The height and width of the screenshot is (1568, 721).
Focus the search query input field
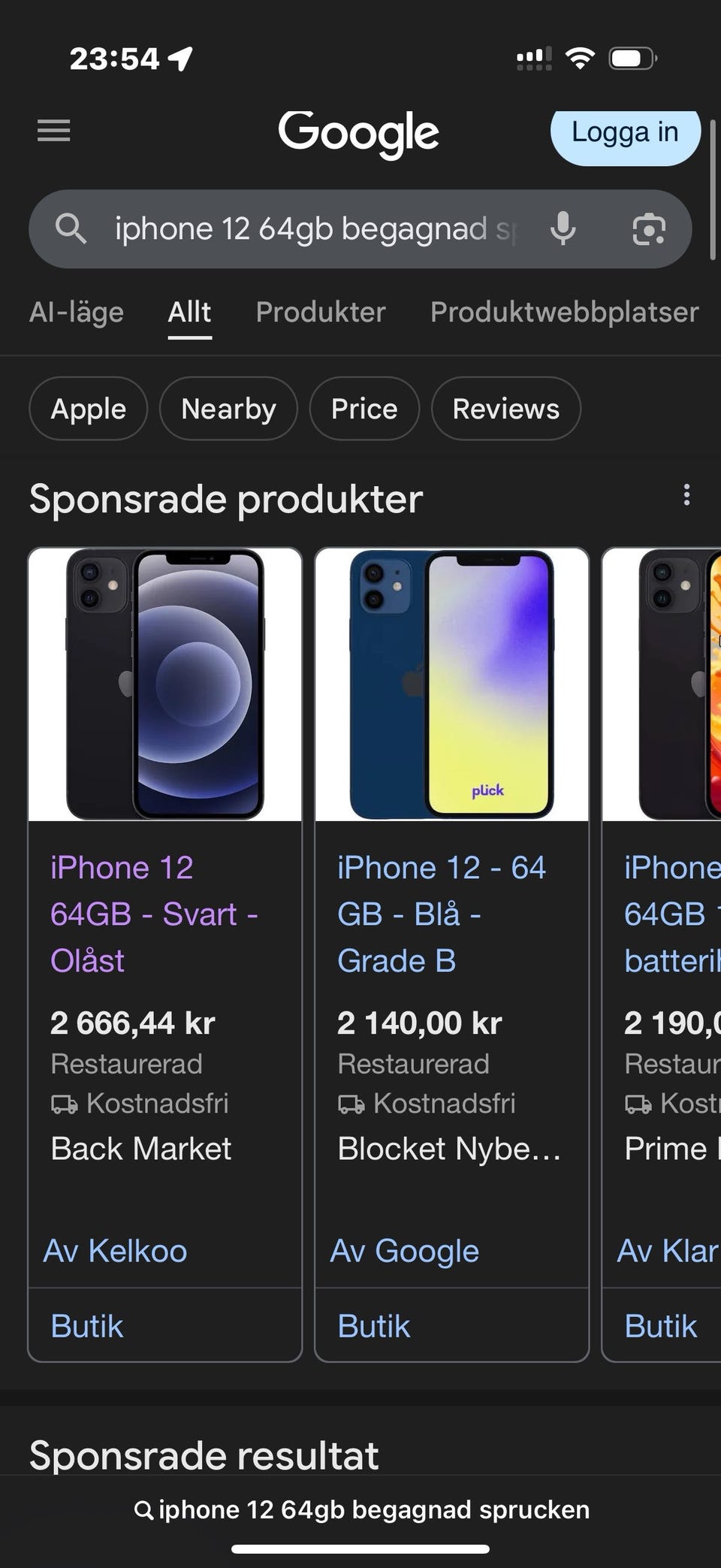pyautogui.click(x=315, y=228)
